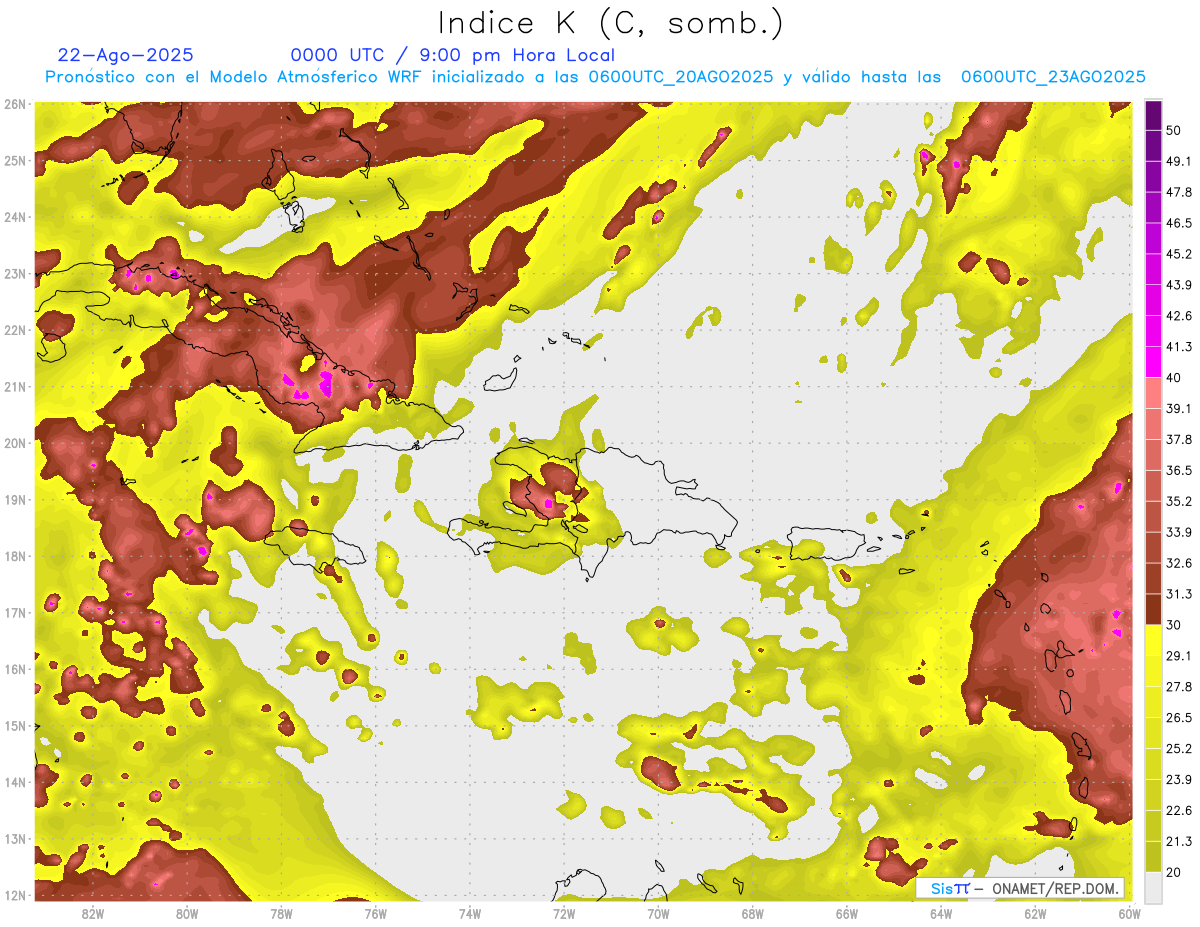Click the '15N' latitude label

tap(15, 725)
